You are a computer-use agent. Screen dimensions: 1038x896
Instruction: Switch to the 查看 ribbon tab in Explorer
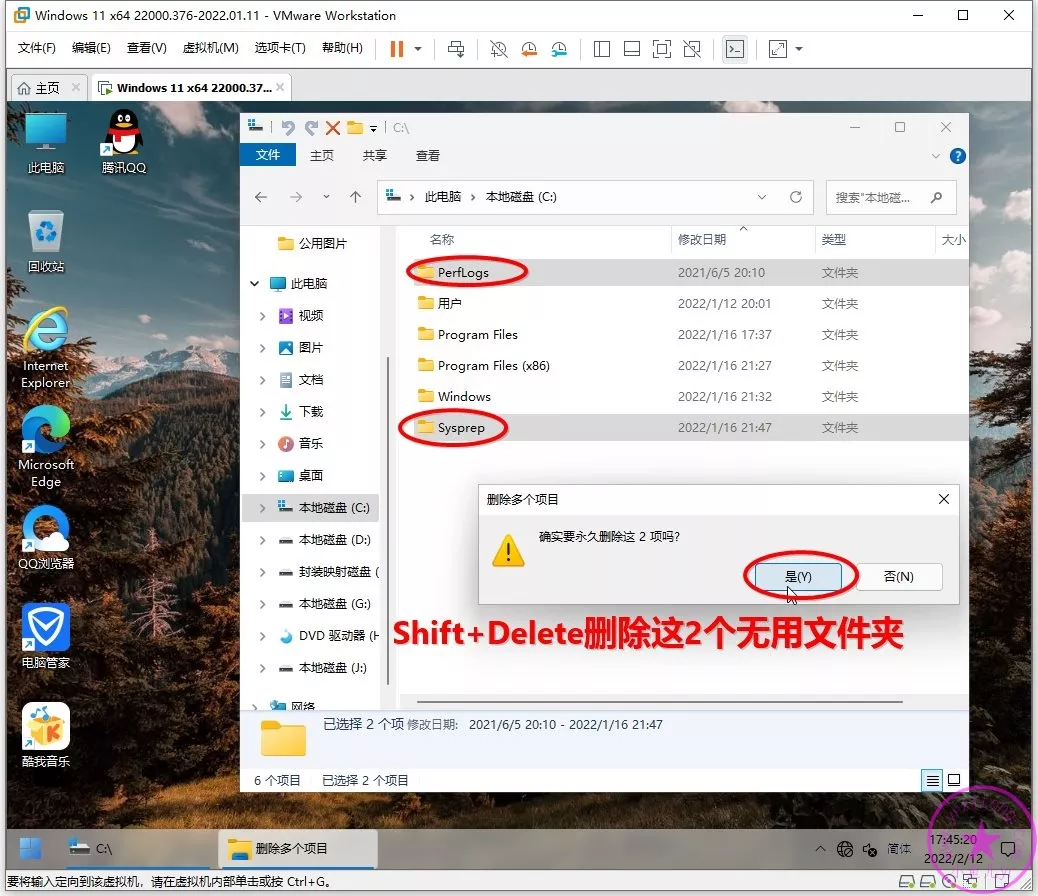tap(428, 156)
